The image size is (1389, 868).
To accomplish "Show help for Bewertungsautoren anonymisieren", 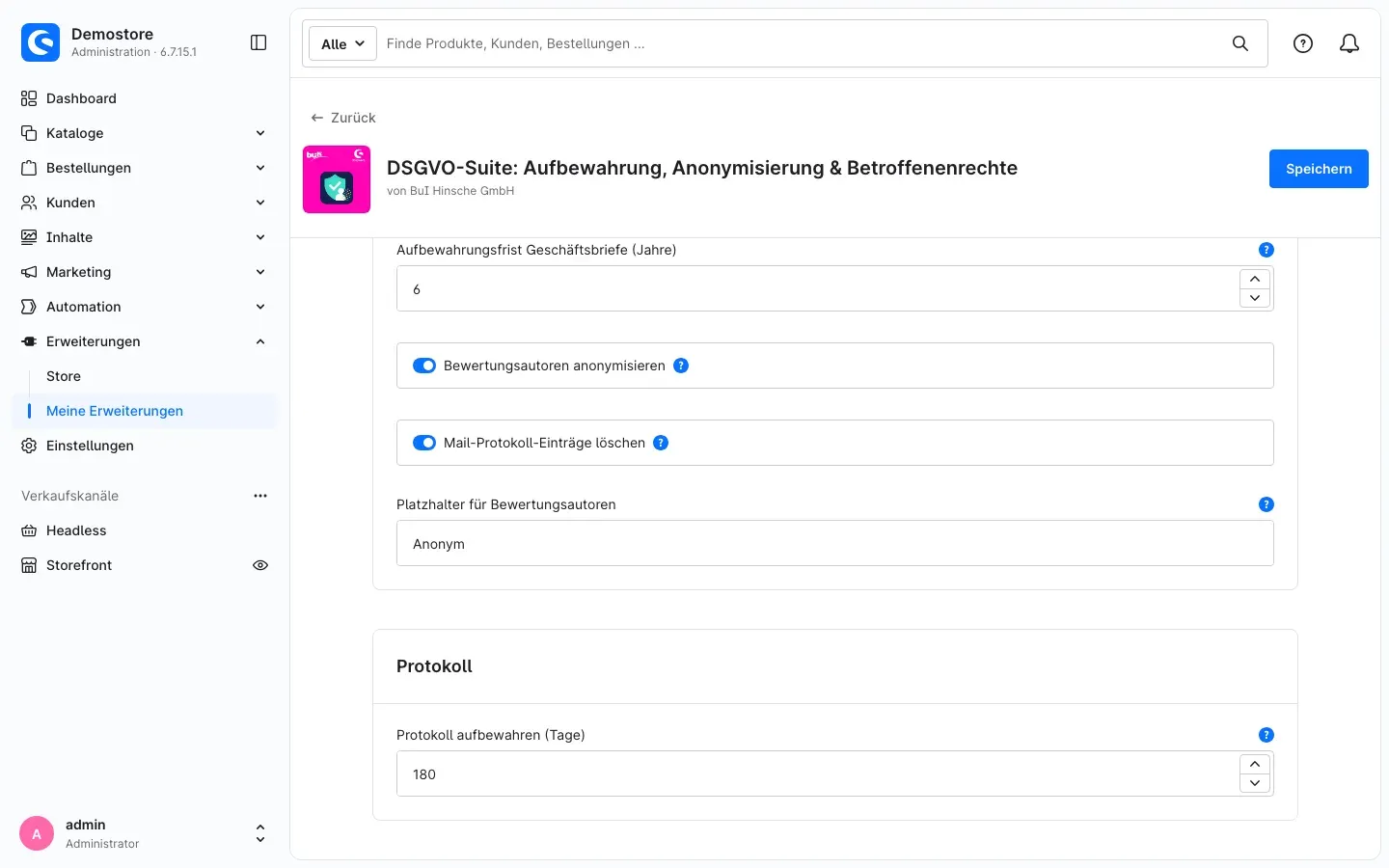I will tap(681, 366).
